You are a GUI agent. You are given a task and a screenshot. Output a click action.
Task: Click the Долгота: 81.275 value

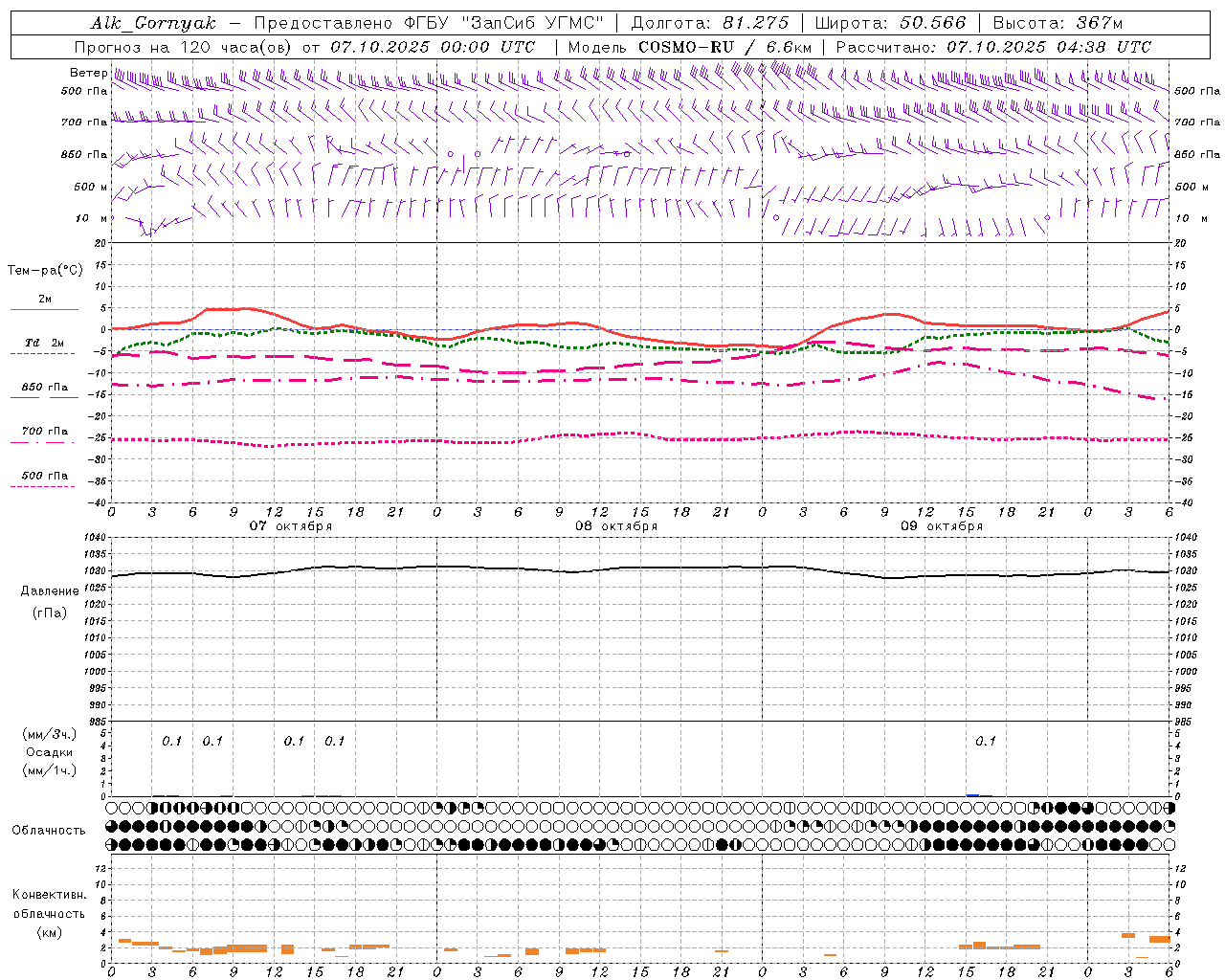pos(710,23)
